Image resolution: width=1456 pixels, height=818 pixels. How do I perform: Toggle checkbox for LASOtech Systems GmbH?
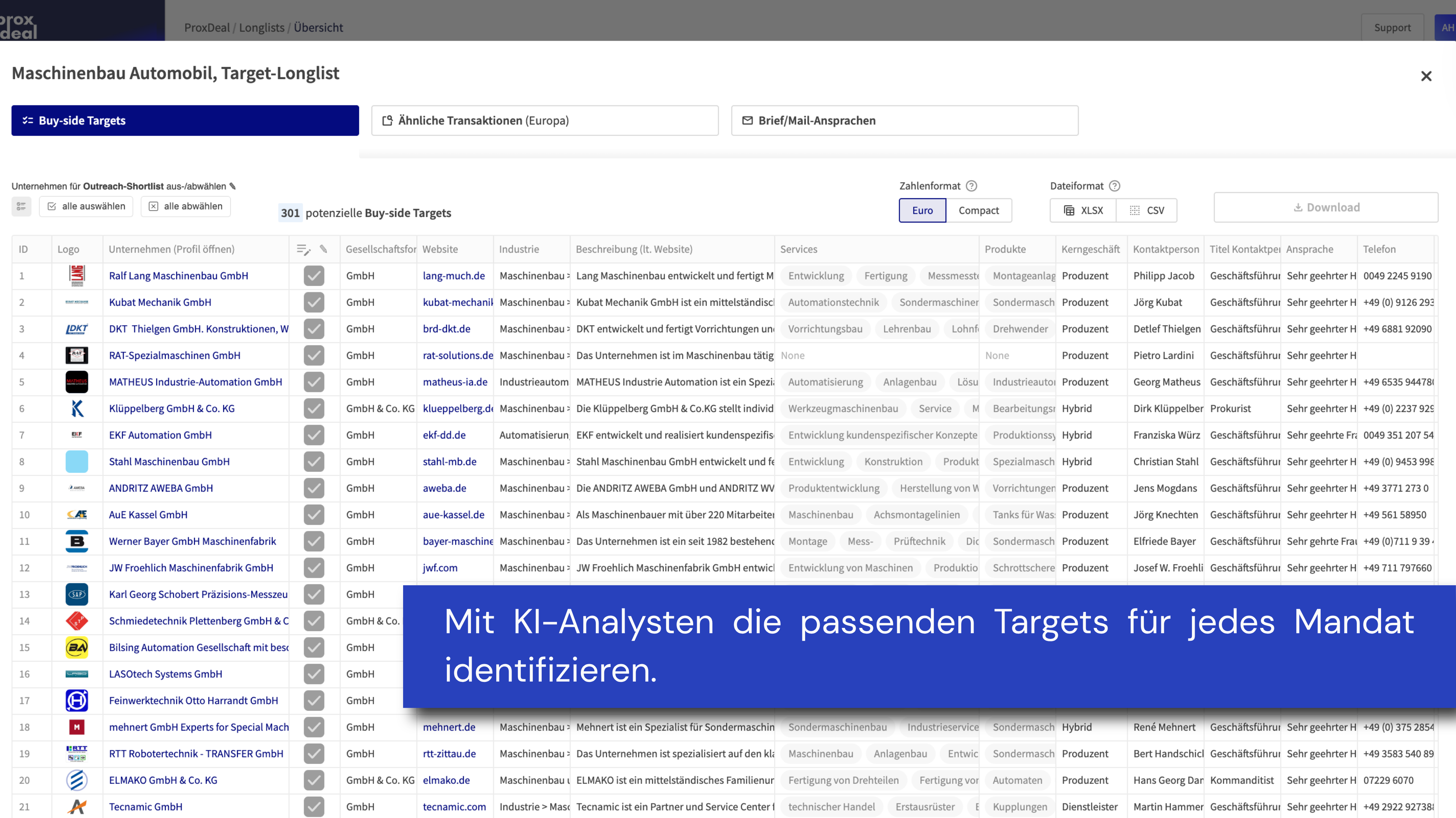tap(314, 674)
